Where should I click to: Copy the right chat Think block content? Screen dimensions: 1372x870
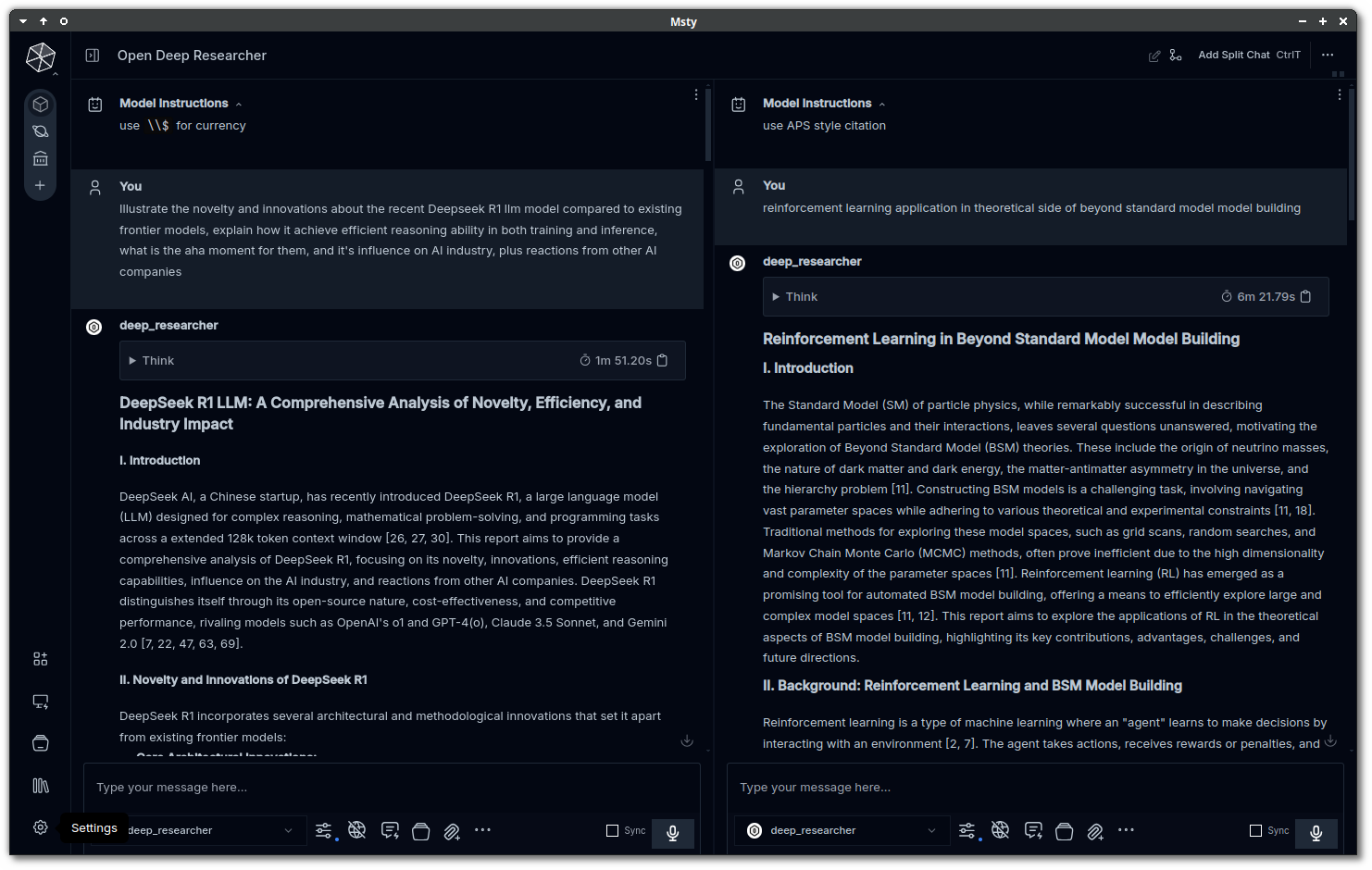point(1305,297)
